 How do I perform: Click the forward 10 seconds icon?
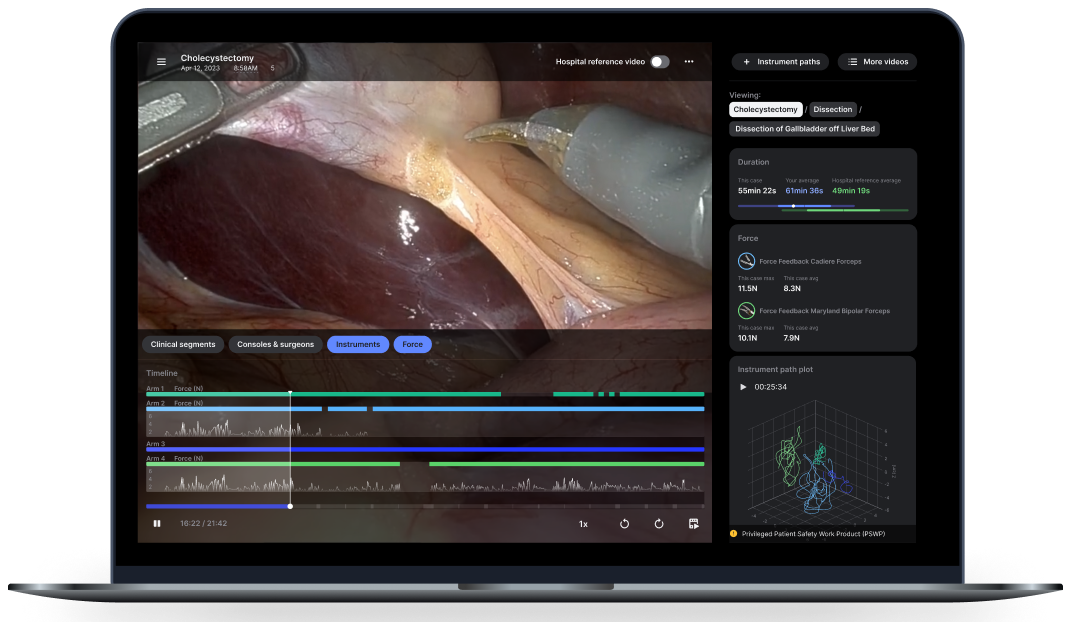pos(658,523)
